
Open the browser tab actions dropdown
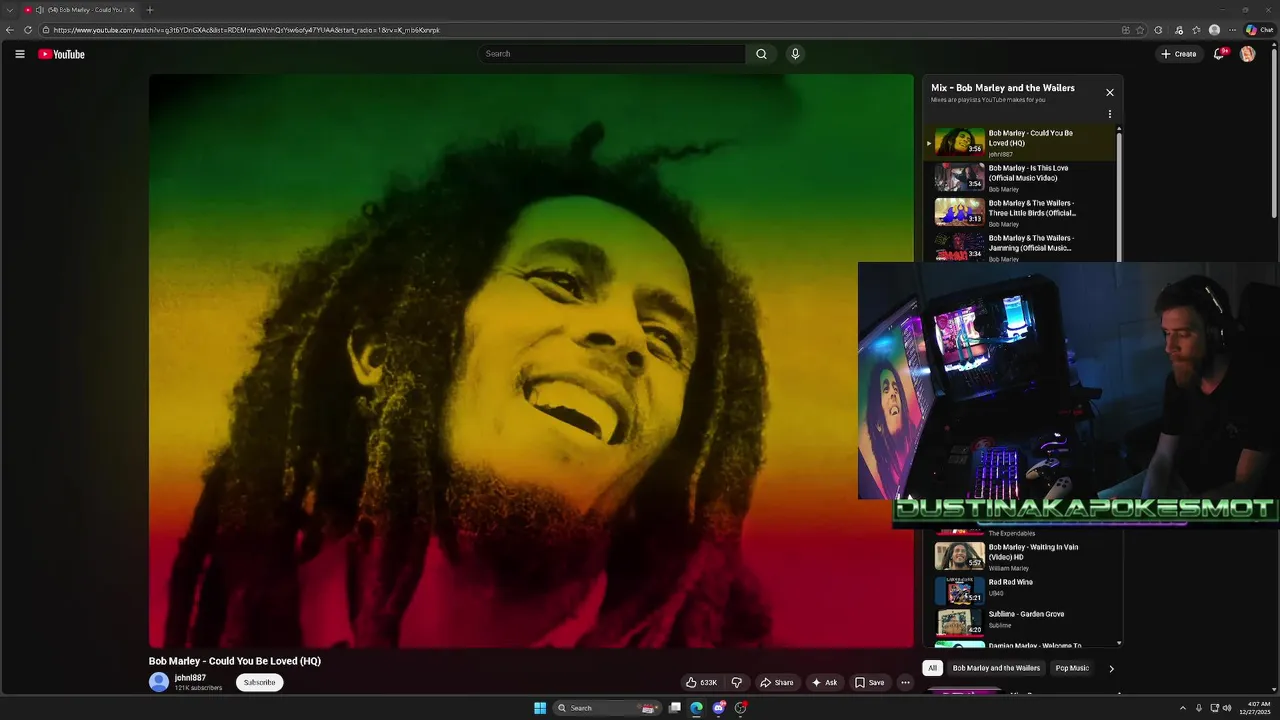9,10
